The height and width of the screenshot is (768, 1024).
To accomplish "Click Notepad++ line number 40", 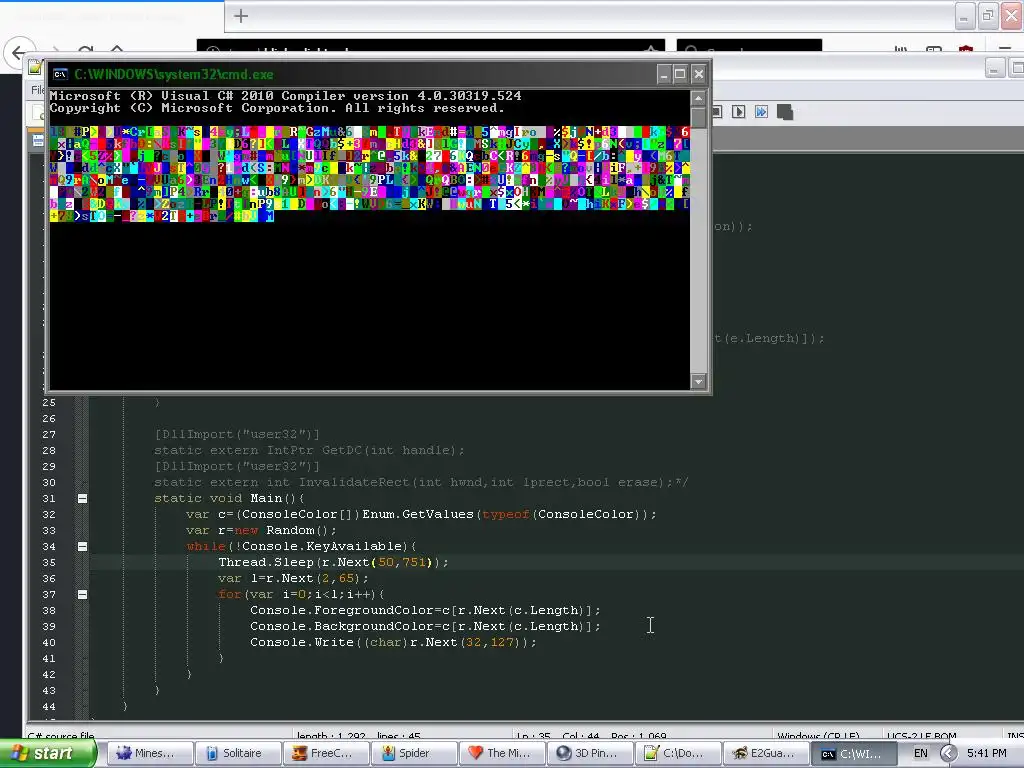I will click(49, 643).
